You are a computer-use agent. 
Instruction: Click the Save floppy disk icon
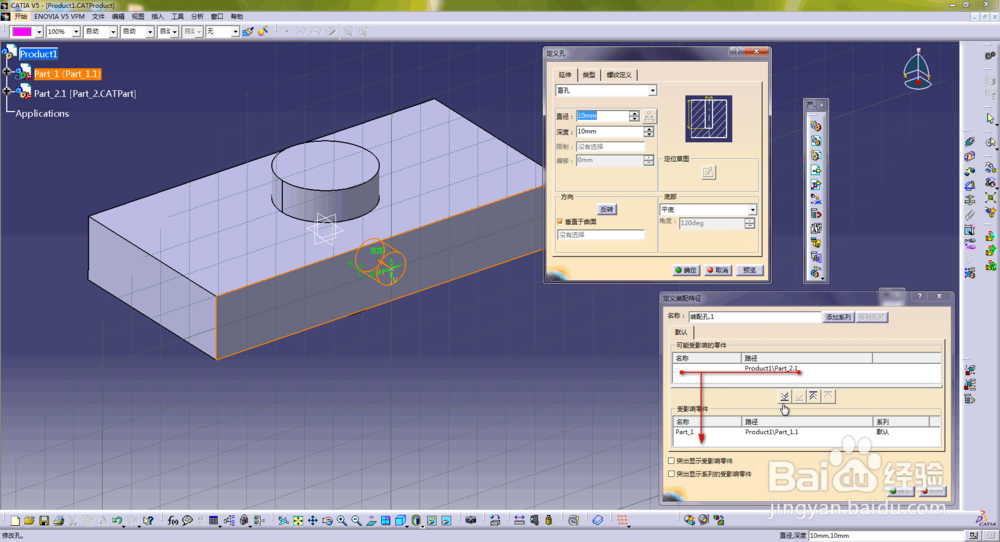tap(44, 521)
